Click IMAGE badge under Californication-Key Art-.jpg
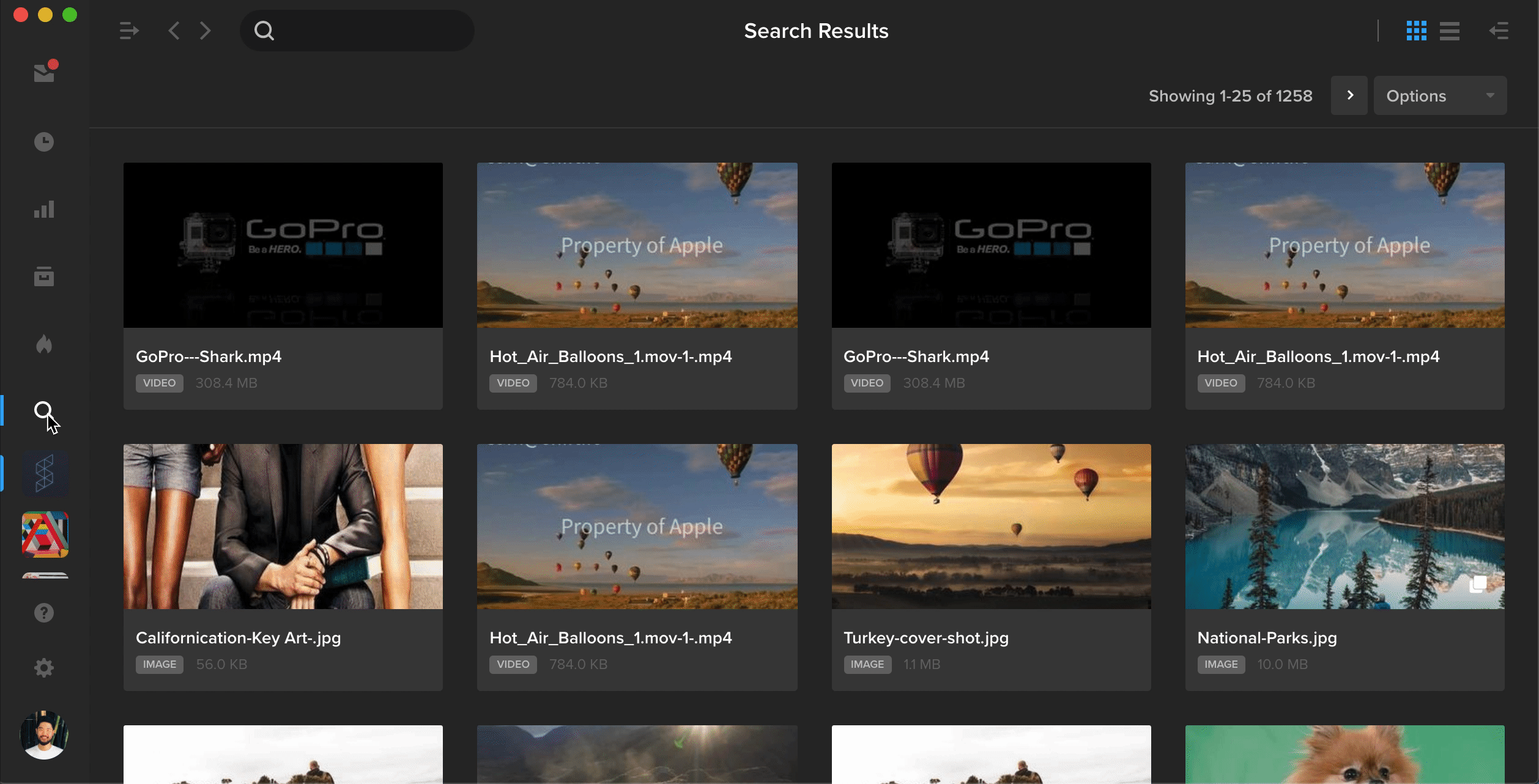The width and height of the screenshot is (1539, 784). [x=160, y=664]
